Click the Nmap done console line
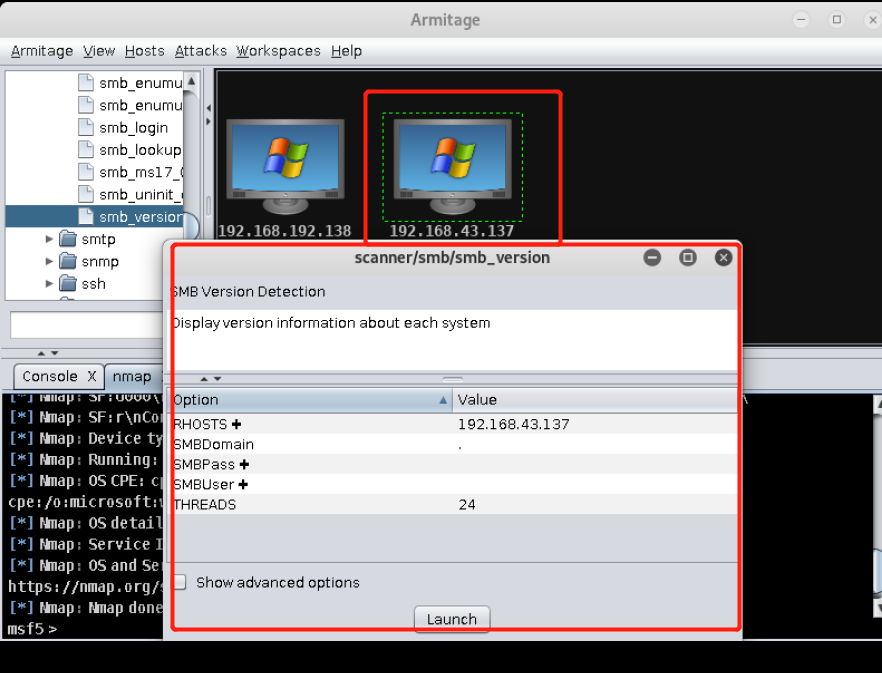The width and height of the screenshot is (882, 673). point(85,608)
